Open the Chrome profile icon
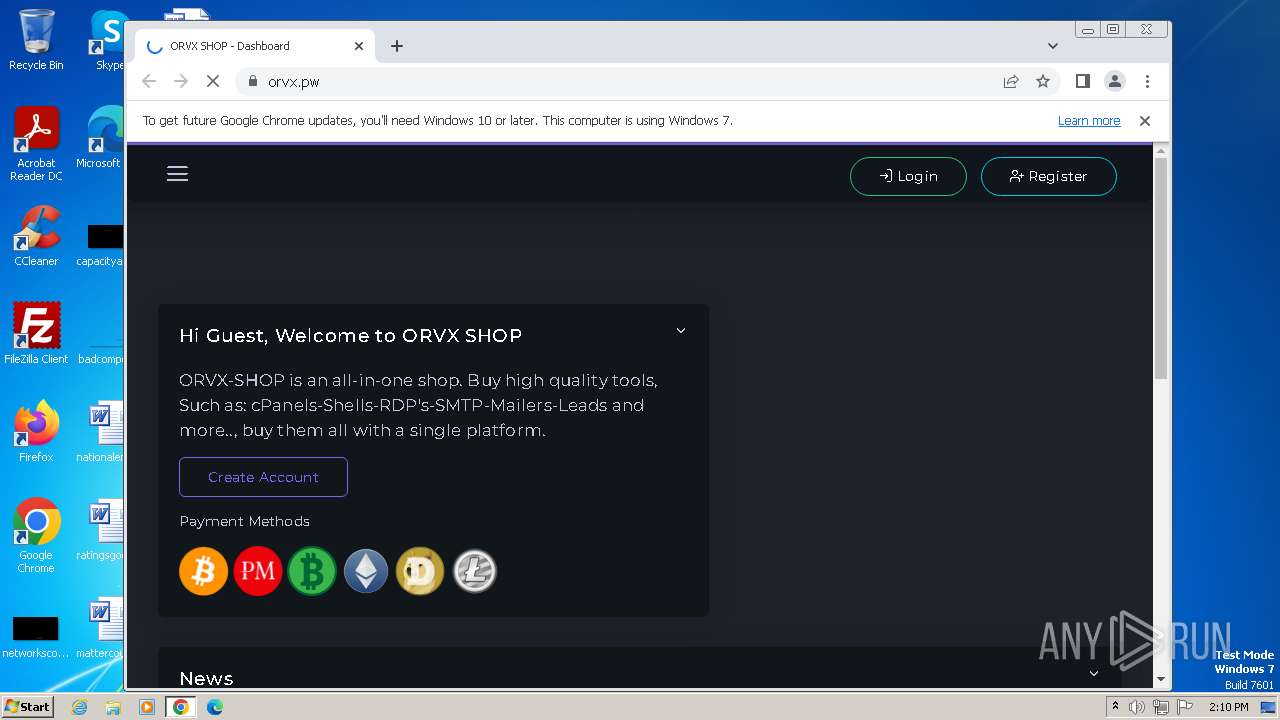The height and width of the screenshot is (720, 1280). coord(1115,82)
